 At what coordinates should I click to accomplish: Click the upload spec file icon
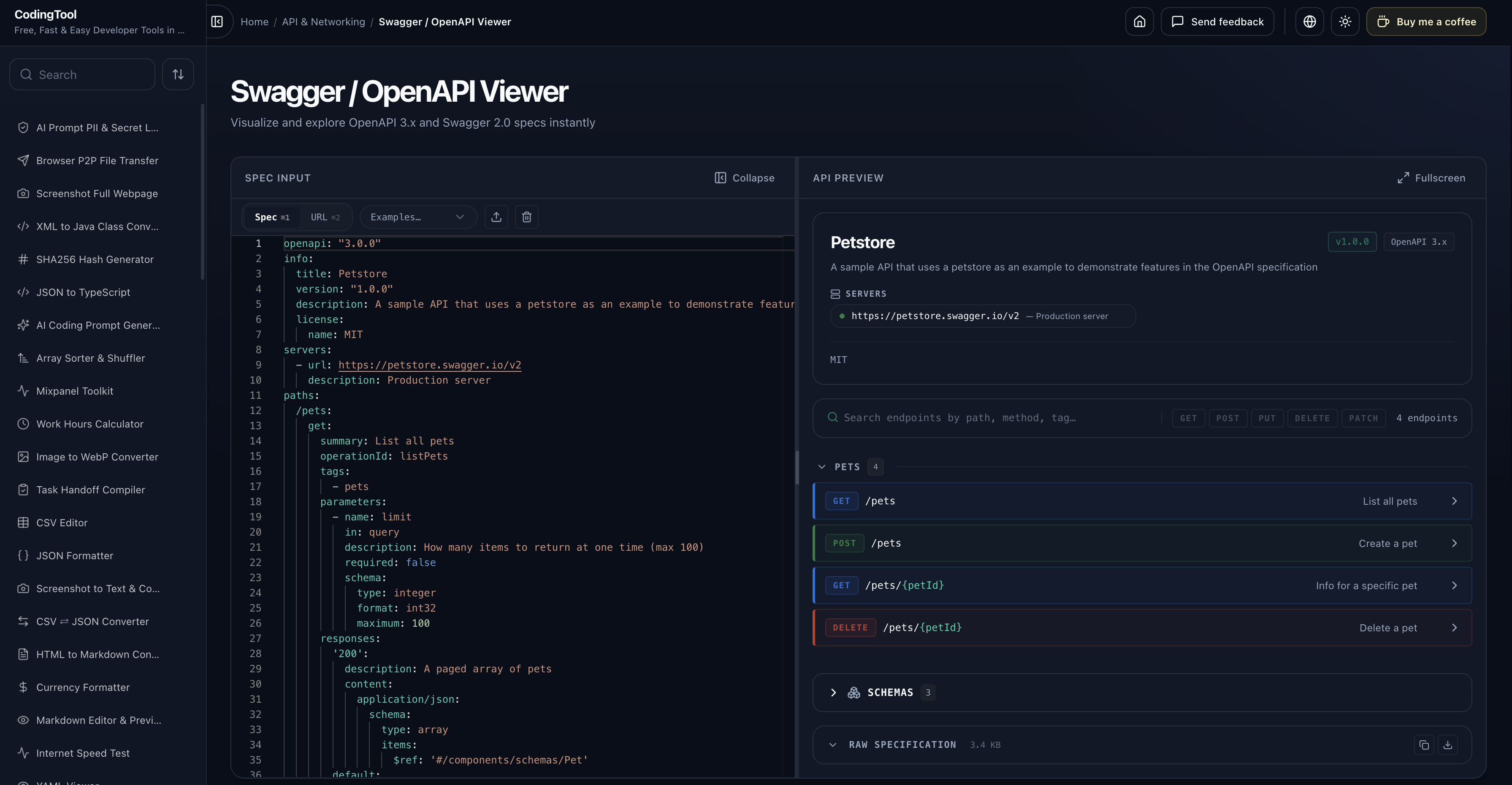[x=496, y=217]
